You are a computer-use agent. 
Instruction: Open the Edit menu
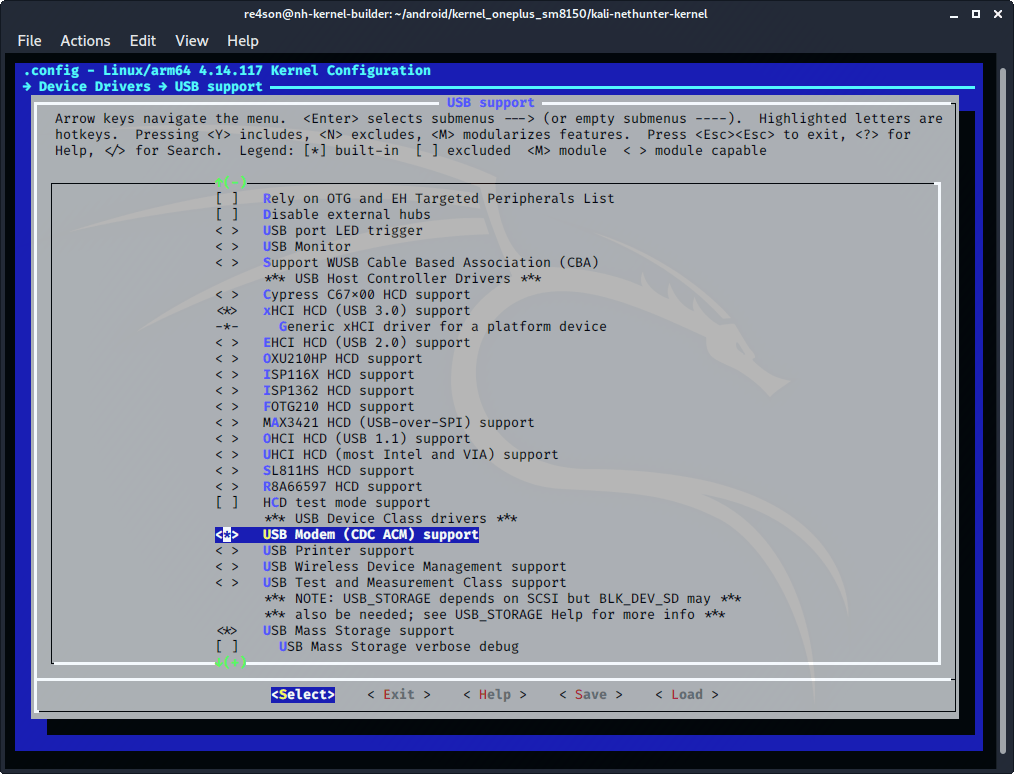point(143,41)
